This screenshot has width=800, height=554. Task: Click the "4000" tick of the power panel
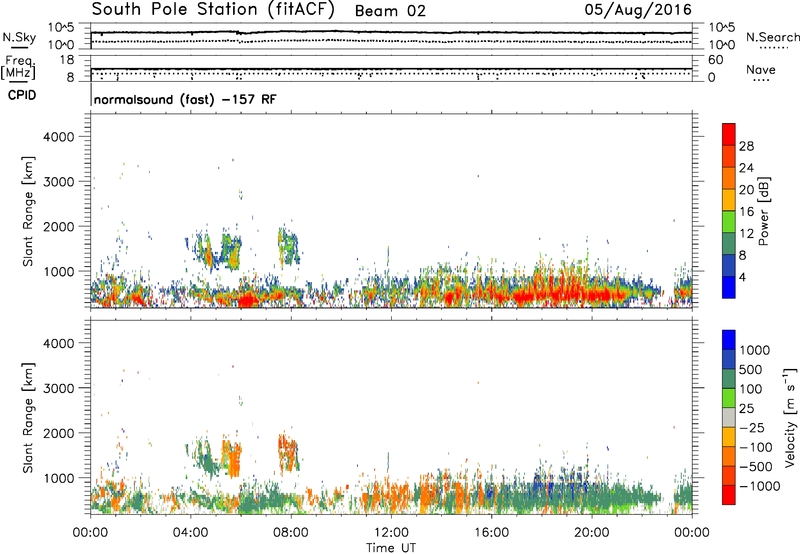pyautogui.click(x=59, y=137)
